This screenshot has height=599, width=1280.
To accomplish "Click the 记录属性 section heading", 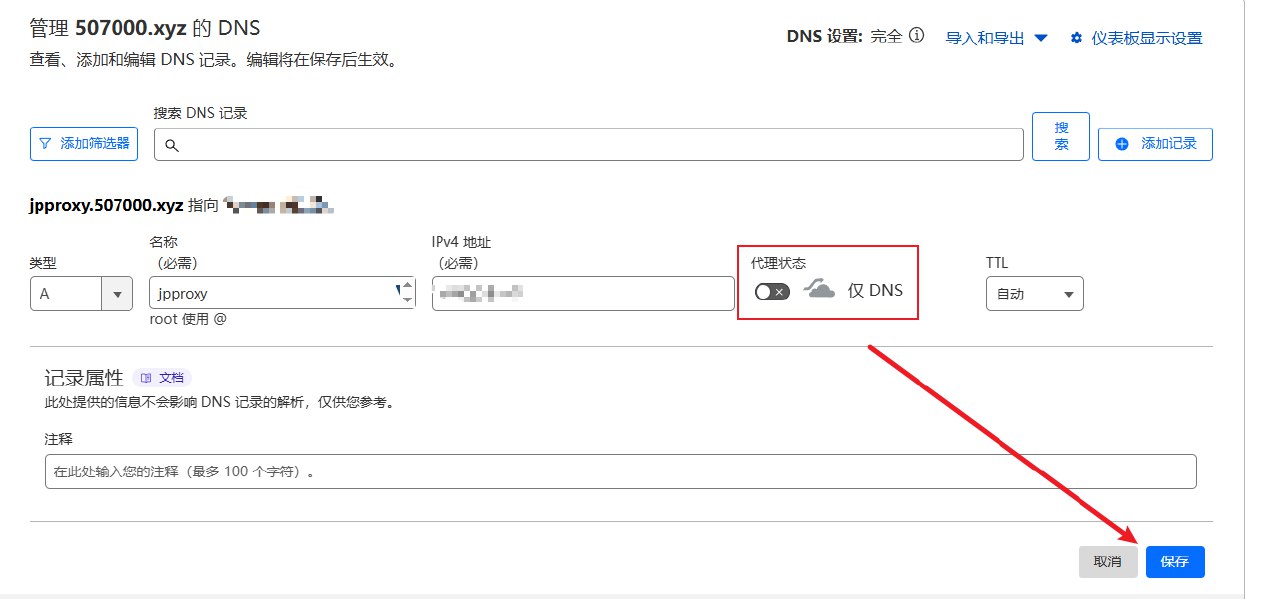I will tap(84, 377).
